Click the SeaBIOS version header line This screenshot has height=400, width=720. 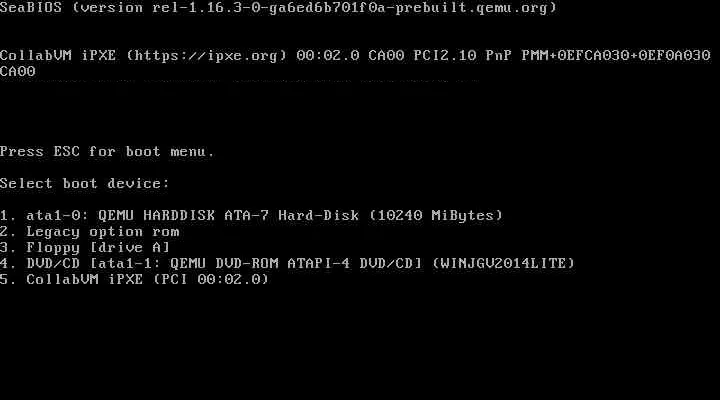click(278, 8)
